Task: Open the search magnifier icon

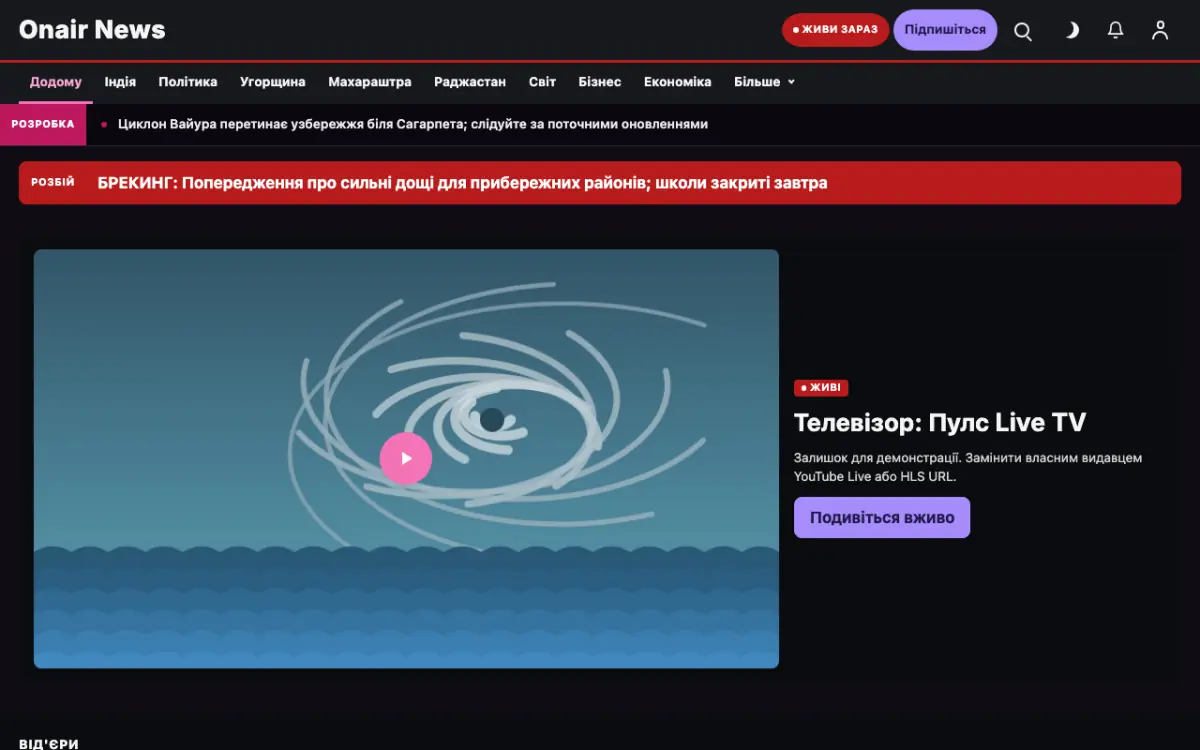Action: pyautogui.click(x=1023, y=30)
